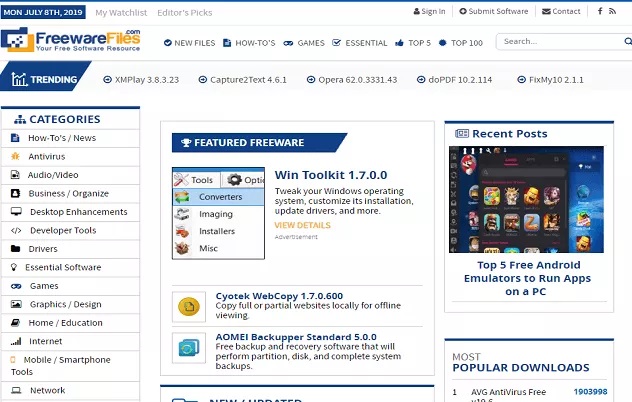Viewport: 632px width, 402px height.
Task: Open the Win Toolkit screenshot thumbnail
Action: (218, 213)
